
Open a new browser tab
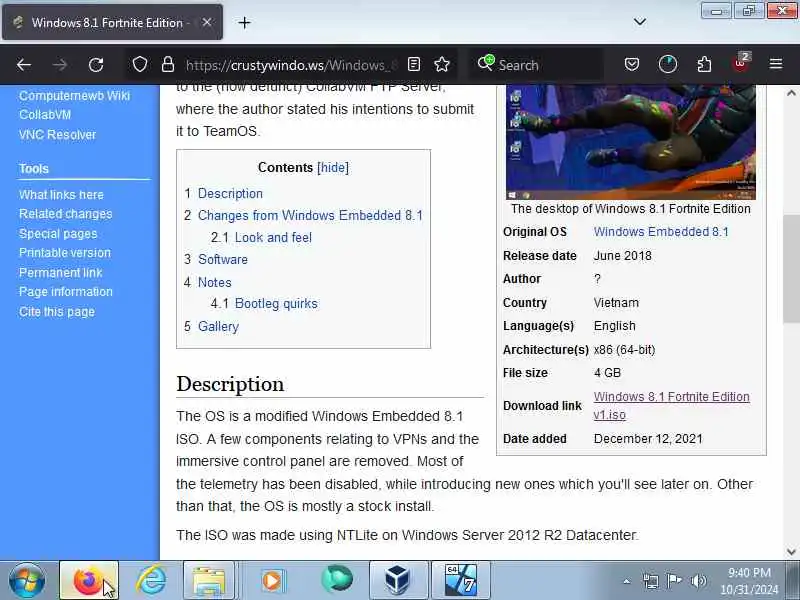click(244, 22)
